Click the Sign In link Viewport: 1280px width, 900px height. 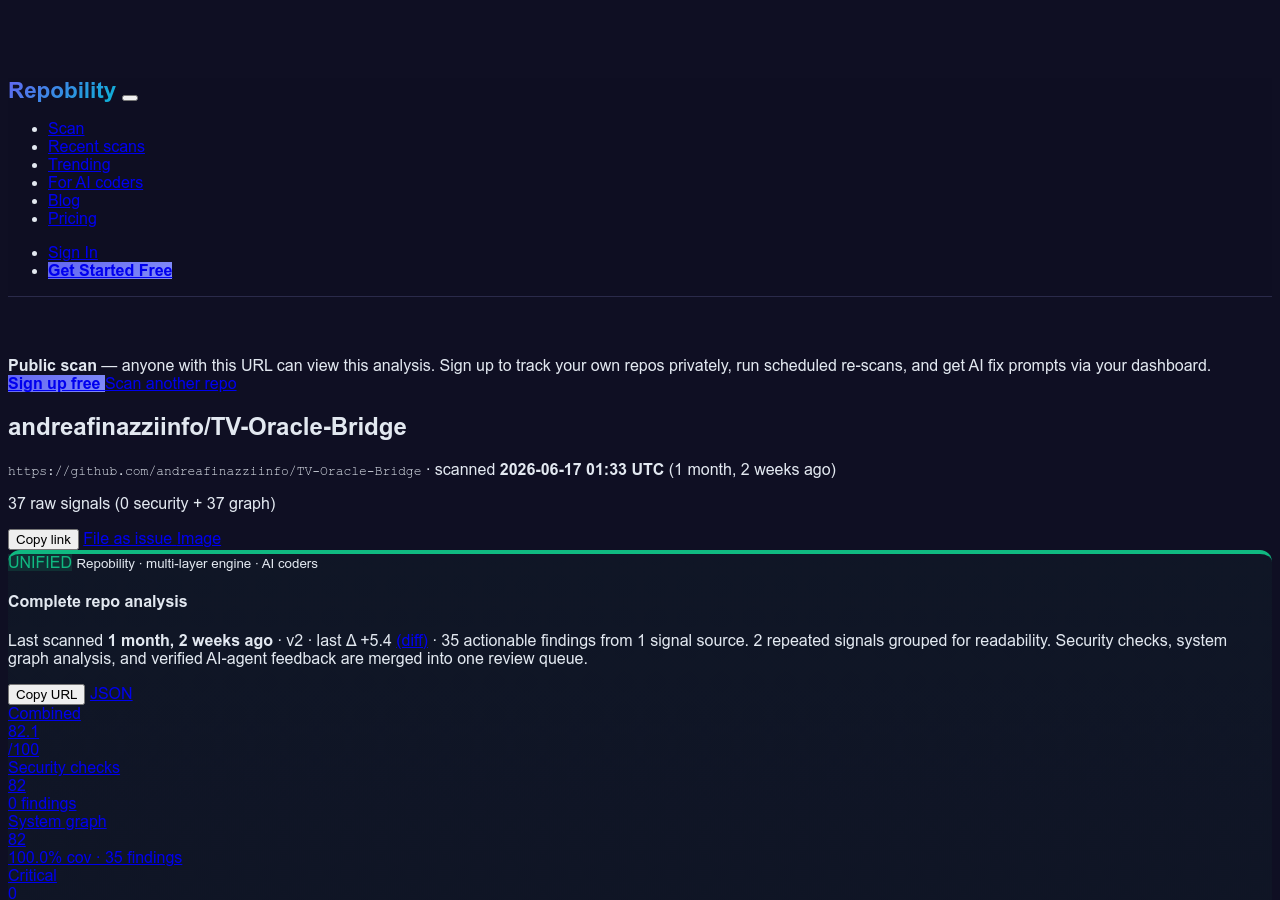(x=73, y=252)
